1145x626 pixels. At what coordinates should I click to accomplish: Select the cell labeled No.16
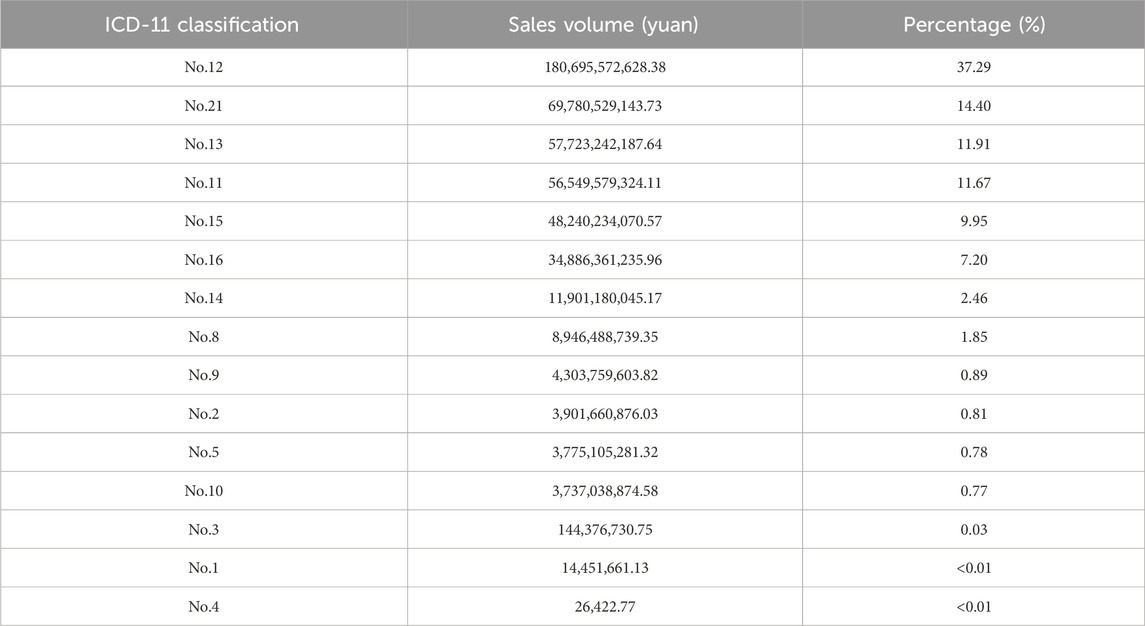click(x=204, y=260)
